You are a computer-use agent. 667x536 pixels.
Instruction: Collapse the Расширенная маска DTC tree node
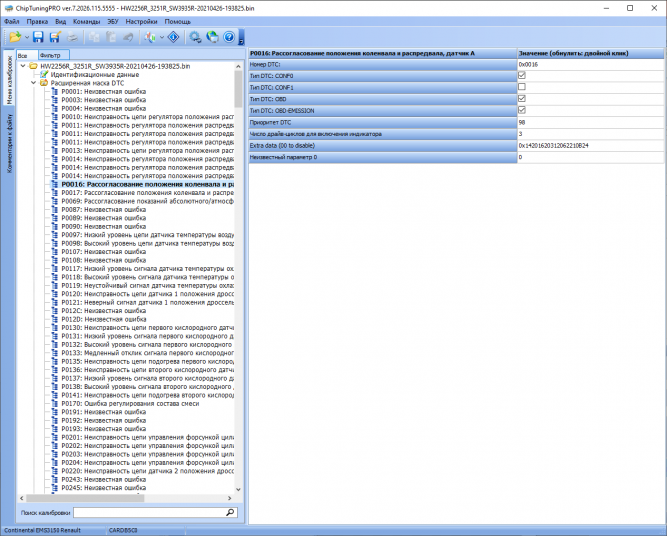34,83
